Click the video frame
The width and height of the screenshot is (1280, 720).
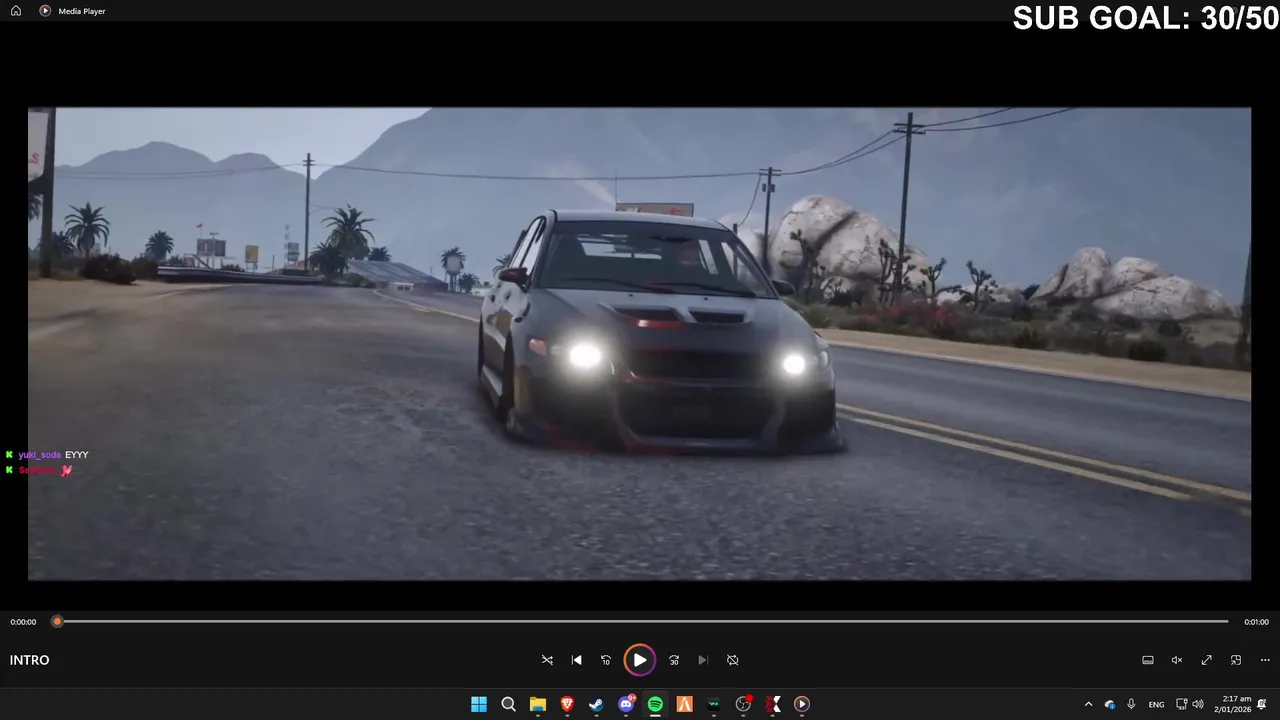point(639,343)
